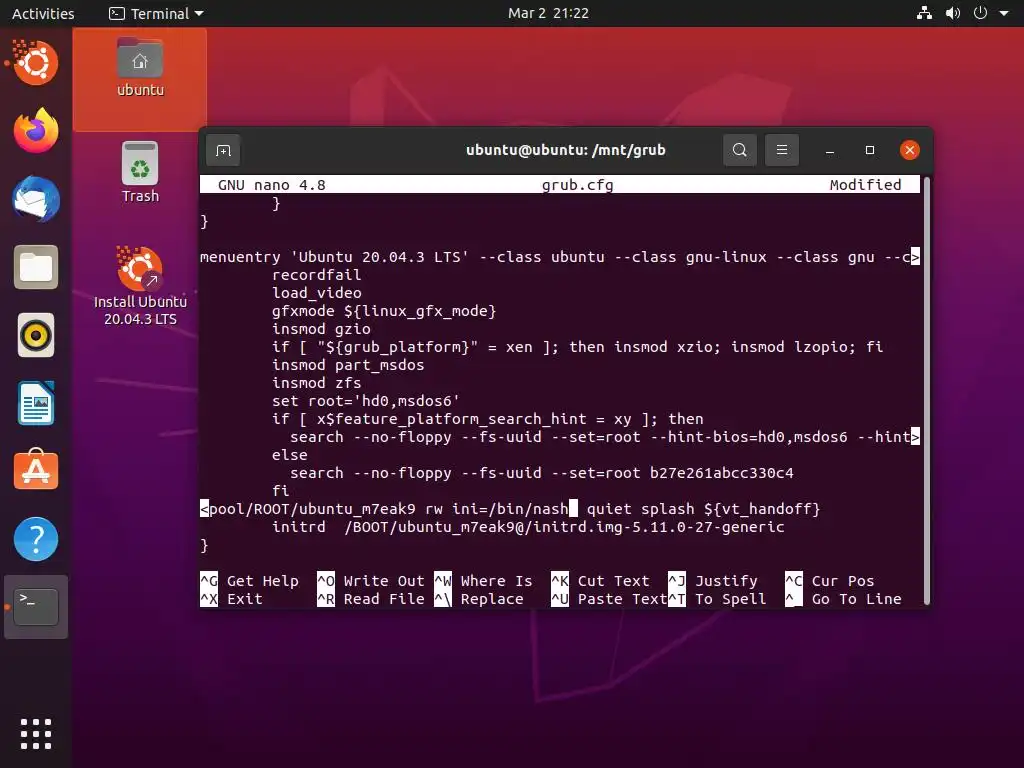The width and height of the screenshot is (1024, 768).
Task: Click the insmod gzio line
Action: tap(321, 329)
